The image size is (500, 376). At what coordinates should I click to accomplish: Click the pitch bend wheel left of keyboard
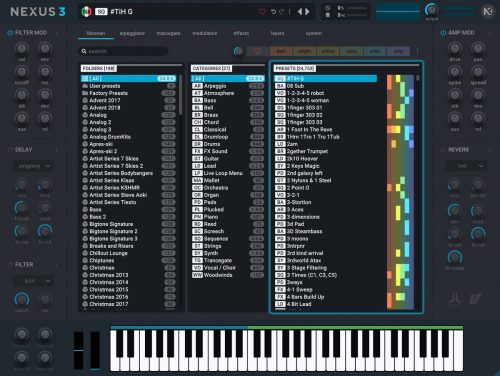pyautogui.click(x=79, y=350)
